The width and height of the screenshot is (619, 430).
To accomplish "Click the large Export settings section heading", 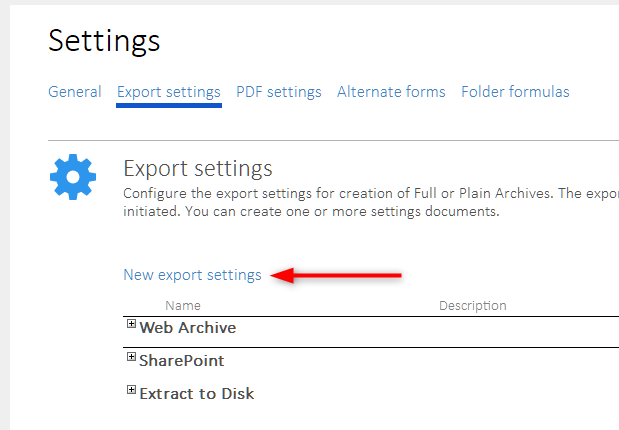I will 197,167.
